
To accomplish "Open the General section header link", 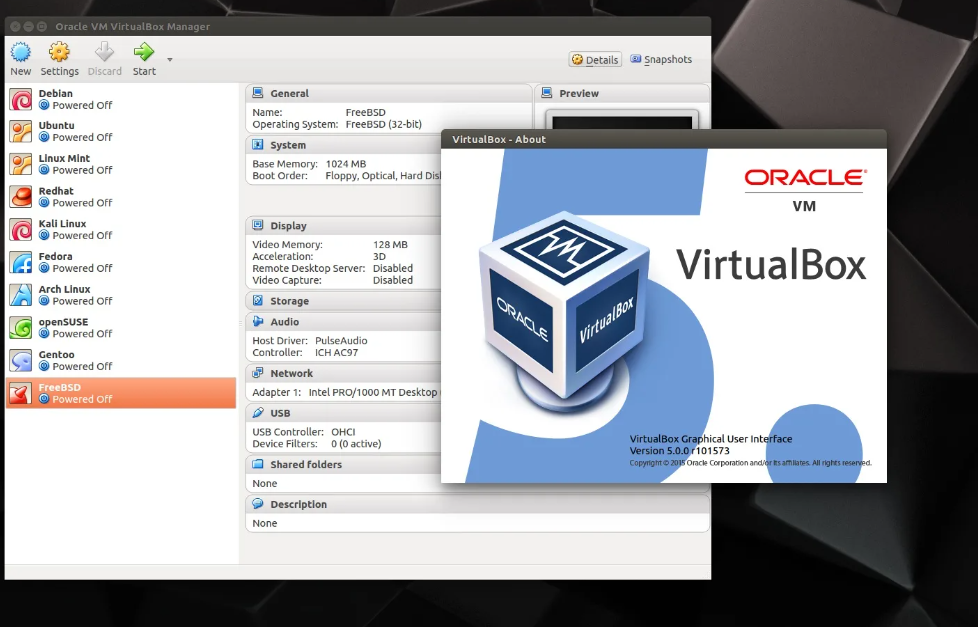I will click(x=289, y=94).
